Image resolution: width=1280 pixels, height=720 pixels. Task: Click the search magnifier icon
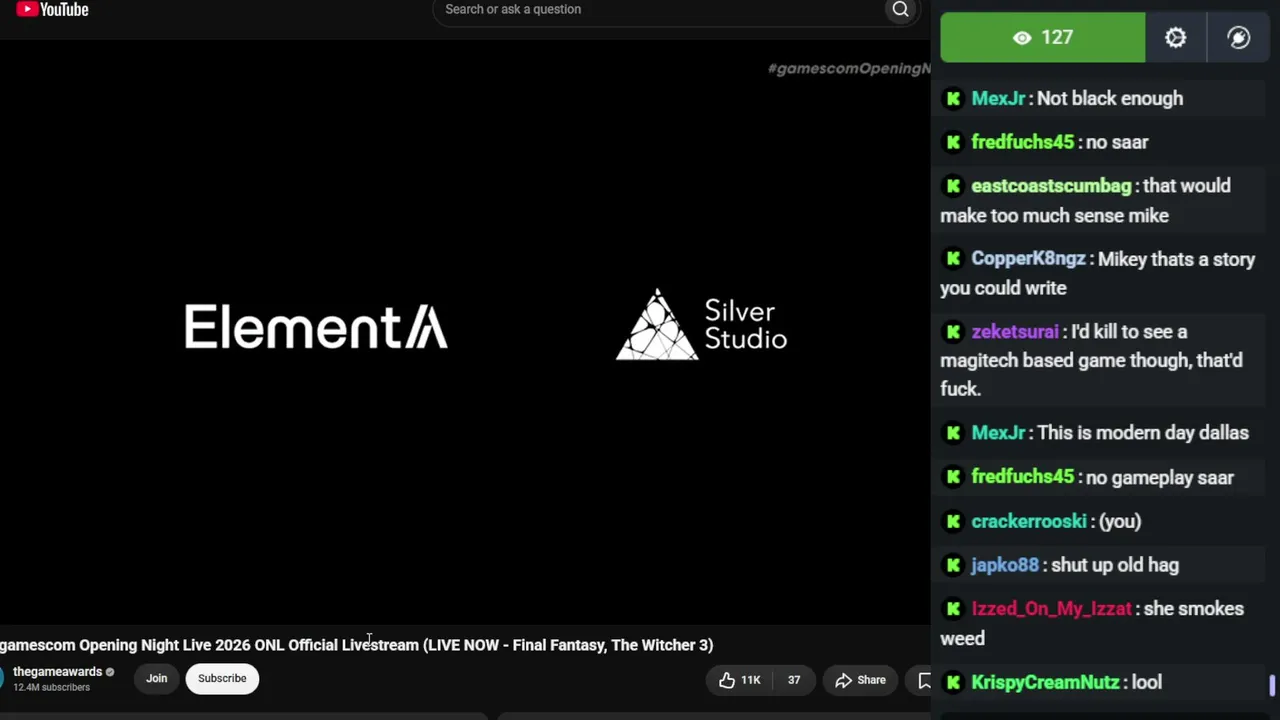point(900,9)
